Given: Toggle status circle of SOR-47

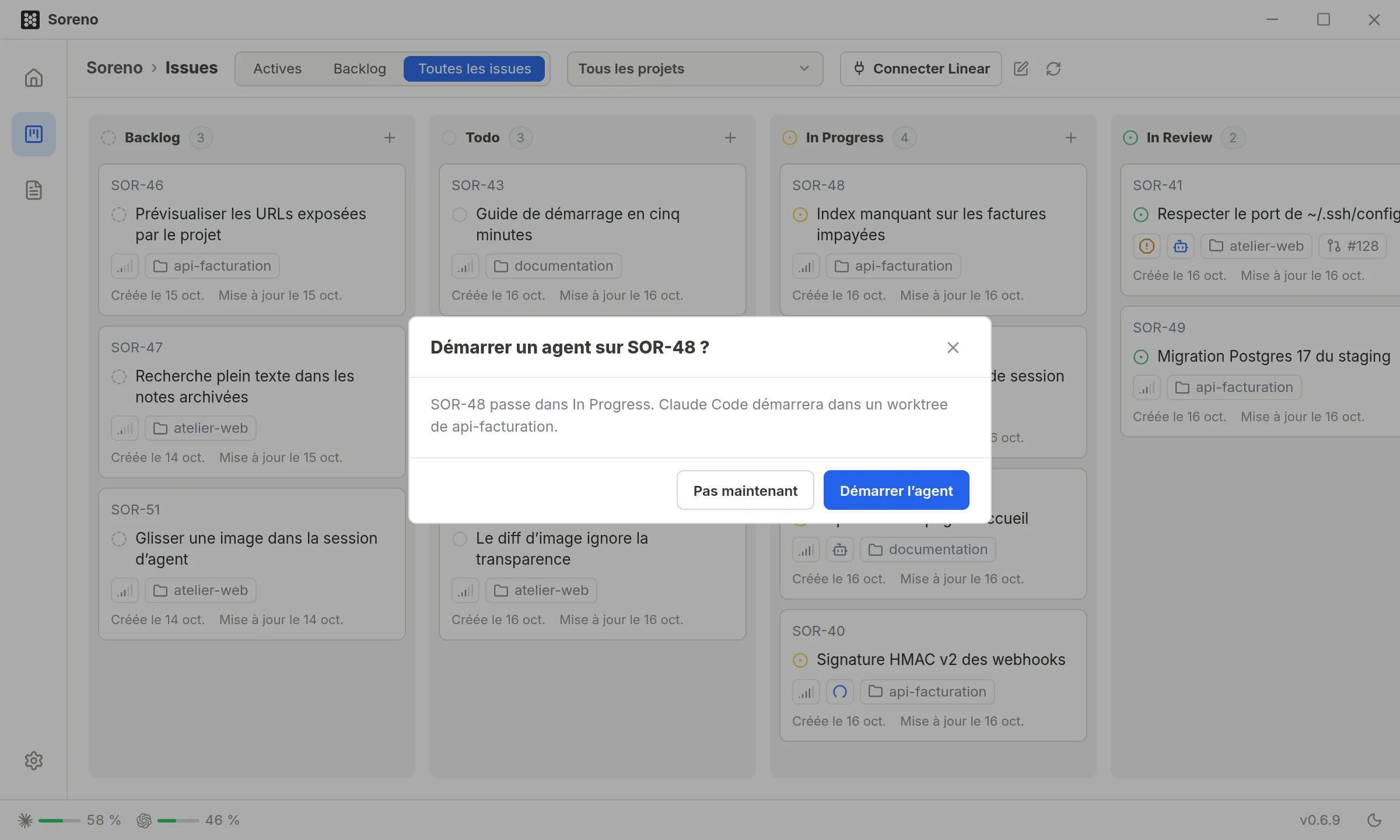Looking at the screenshot, I should (119, 377).
